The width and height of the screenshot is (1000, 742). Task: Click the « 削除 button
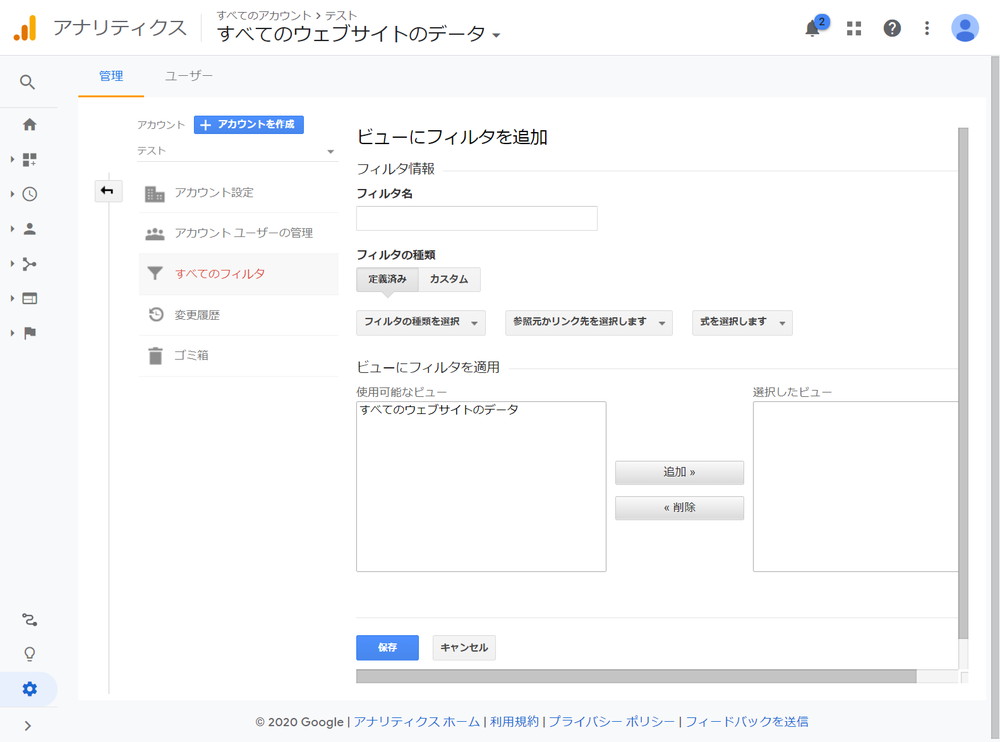coord(679,508)
